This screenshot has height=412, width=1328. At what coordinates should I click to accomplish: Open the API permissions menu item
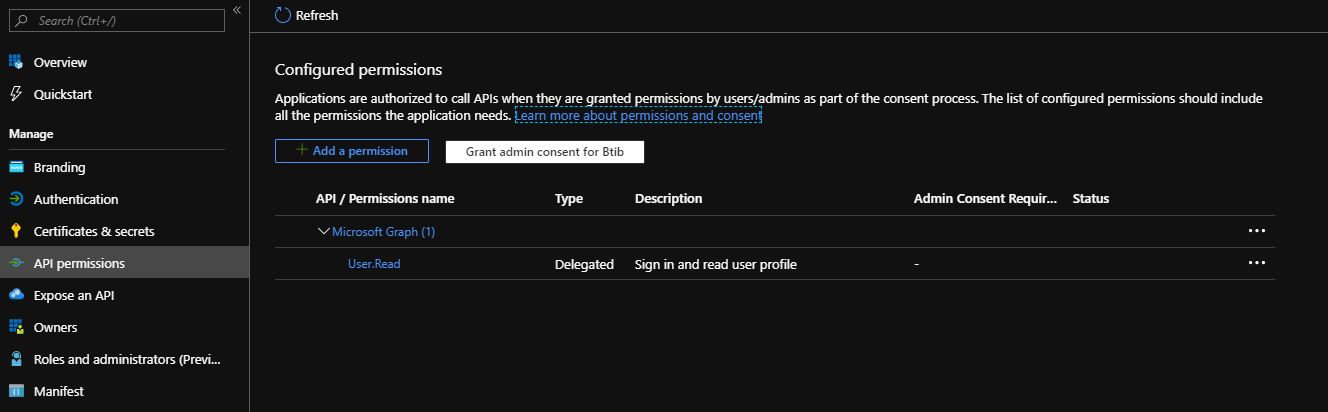(79, 263)
